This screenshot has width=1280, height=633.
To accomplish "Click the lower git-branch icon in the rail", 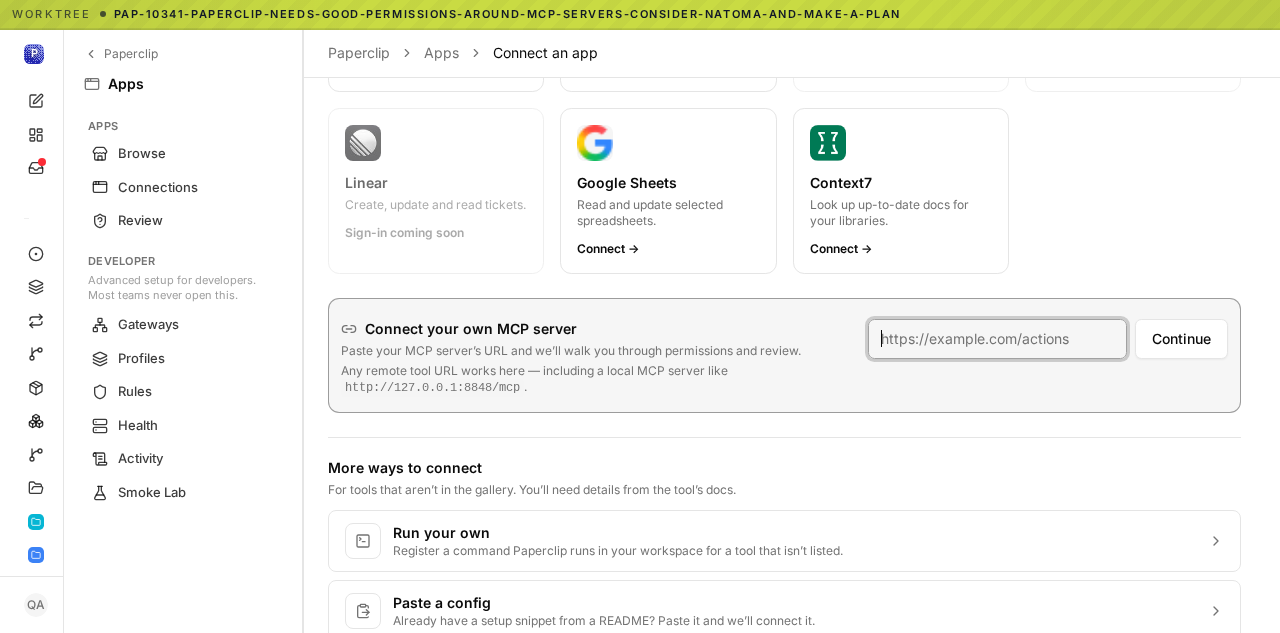I will click(36, 455).
